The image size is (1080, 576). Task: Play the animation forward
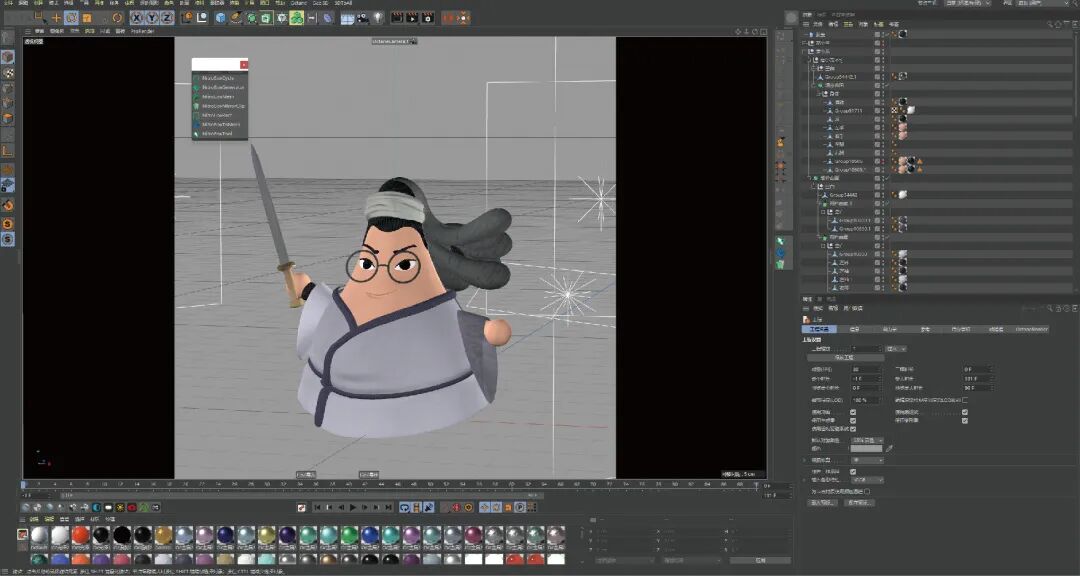pos(353,507)
